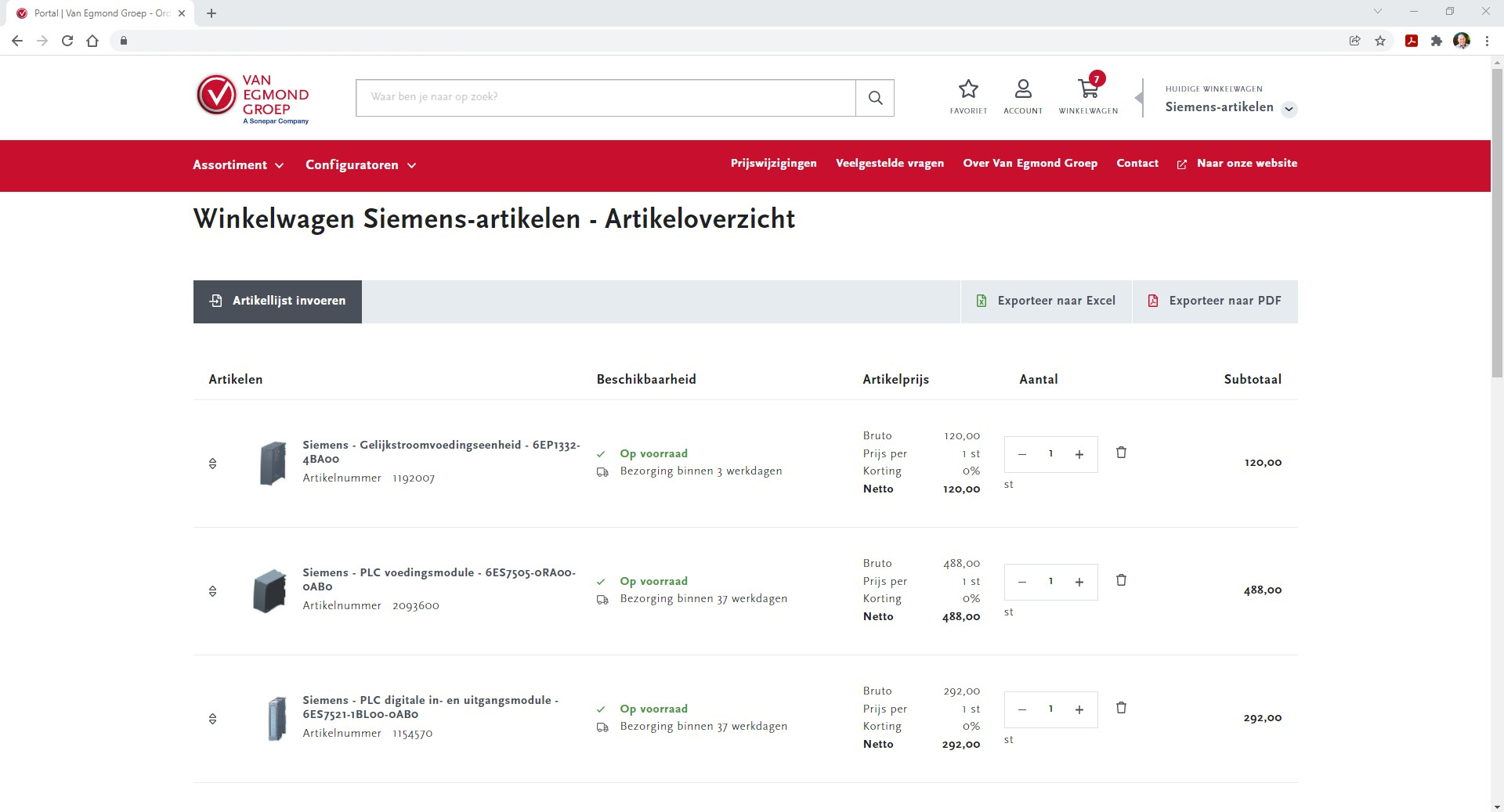Bookmark page with star icon
The image size is (1504, 812).
click(x=1380, y=41)
